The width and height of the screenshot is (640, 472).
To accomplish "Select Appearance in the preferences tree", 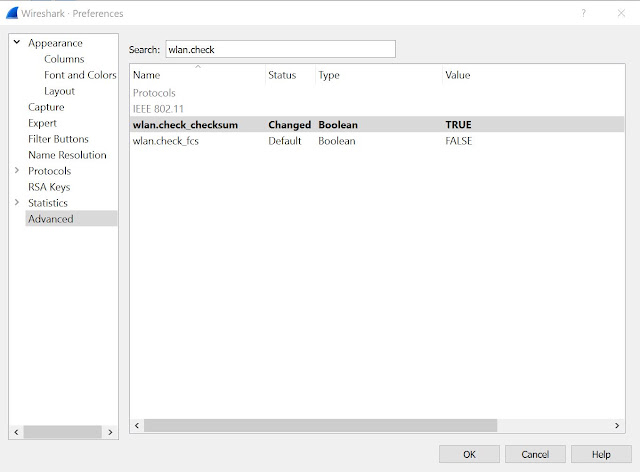I will tap(55, 43).
